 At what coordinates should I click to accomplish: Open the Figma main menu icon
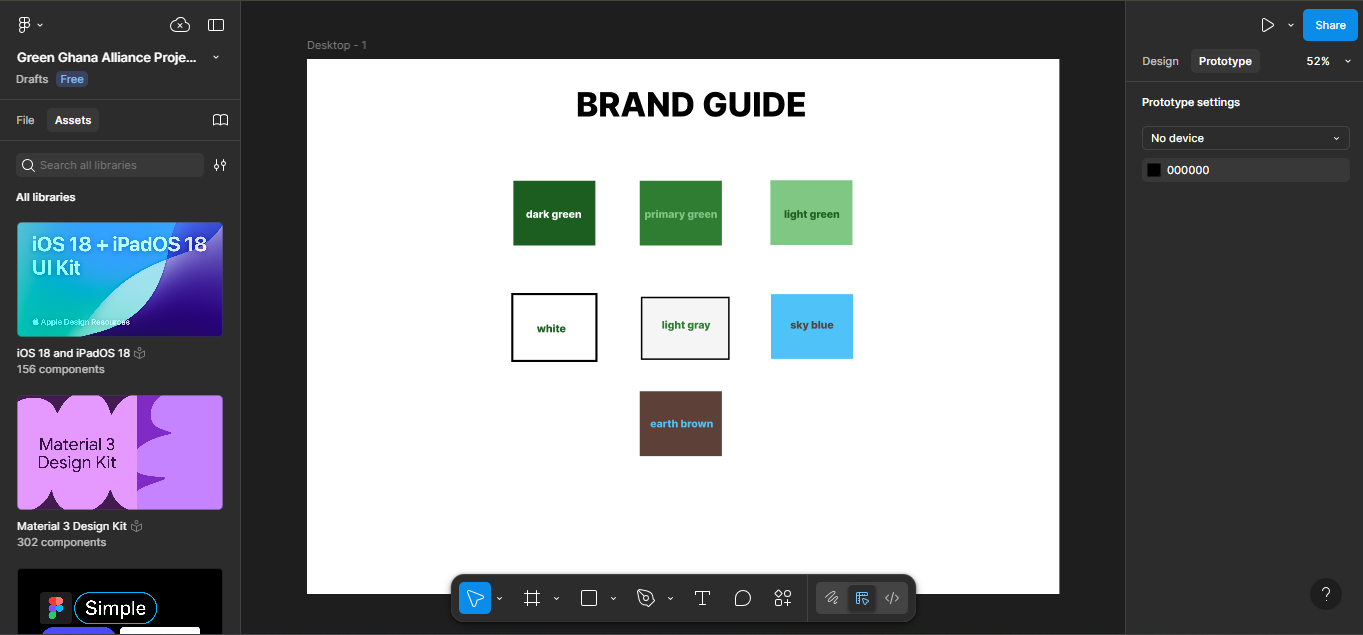pyautogui.click(x=25, y=25)
